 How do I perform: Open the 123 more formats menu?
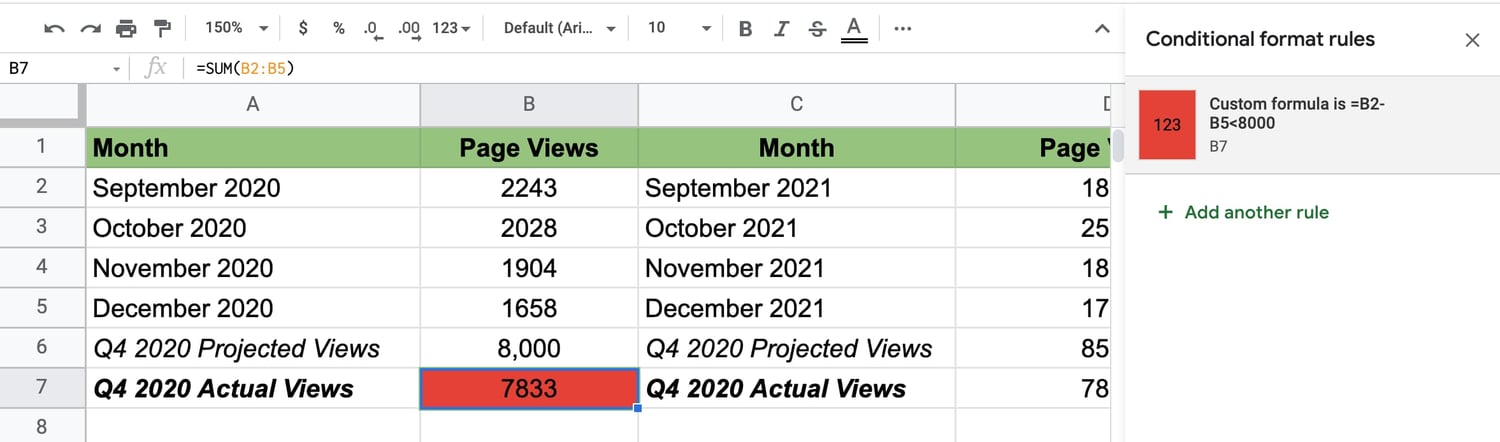[x=451, y=28]
